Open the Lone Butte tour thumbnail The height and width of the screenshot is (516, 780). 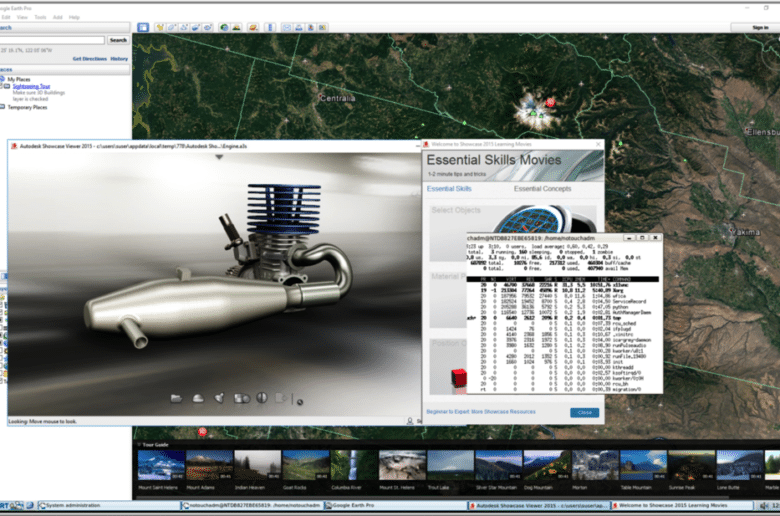pos(740,465)
